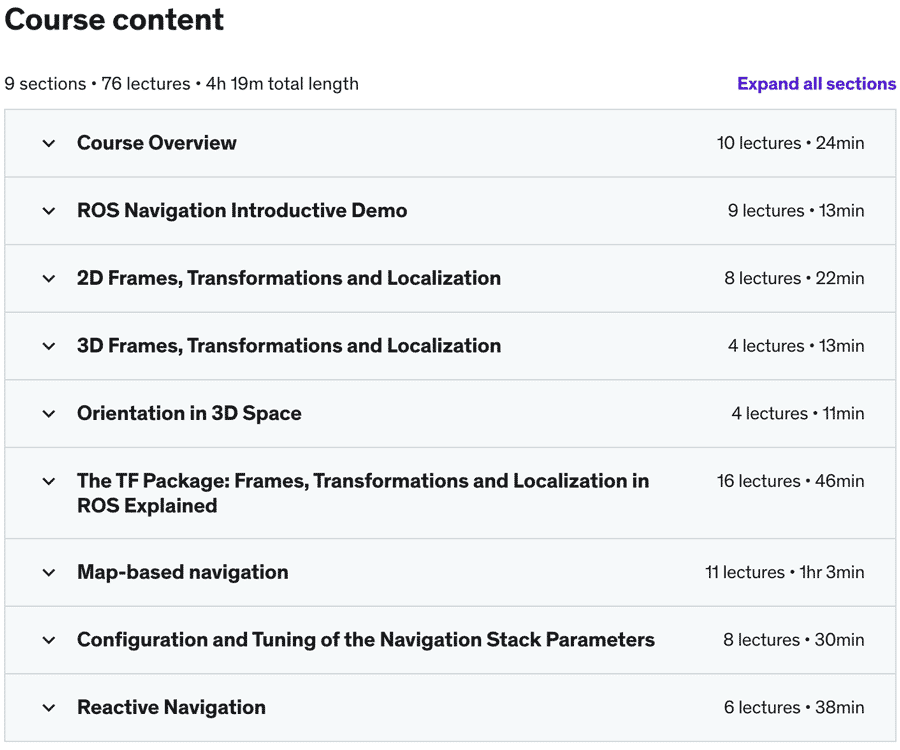The image size is (900, 750).
Task: Expand ROS Navigation Introductive Demo section
Action: point(242,211)
